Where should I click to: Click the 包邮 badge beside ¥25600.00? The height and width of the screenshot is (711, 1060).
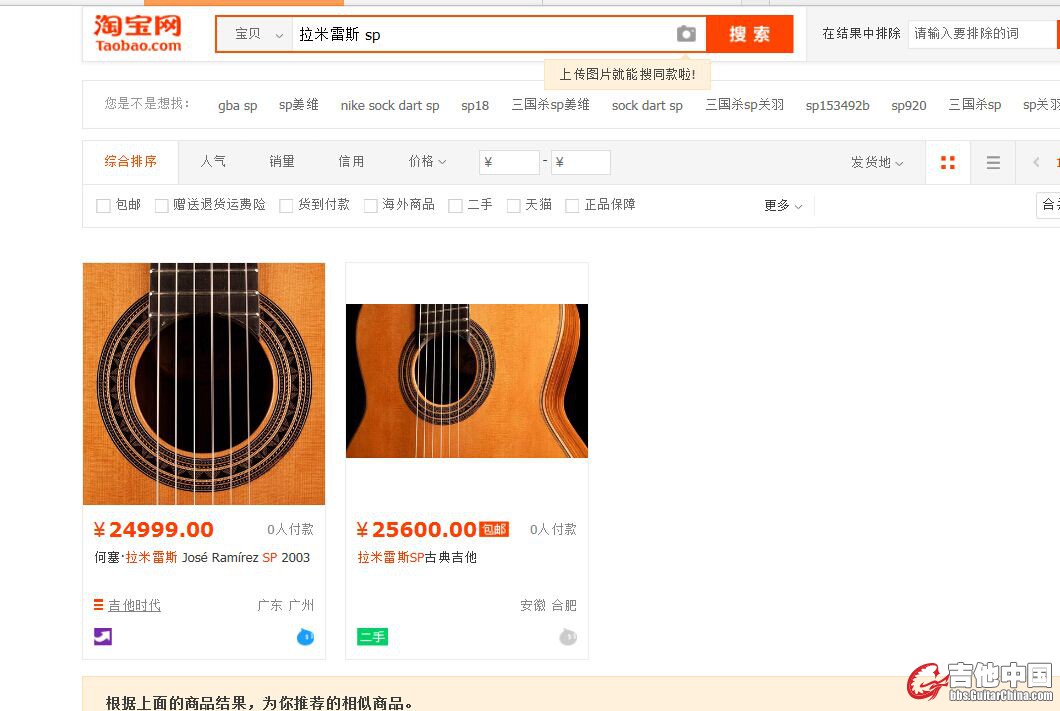(494, 529)
